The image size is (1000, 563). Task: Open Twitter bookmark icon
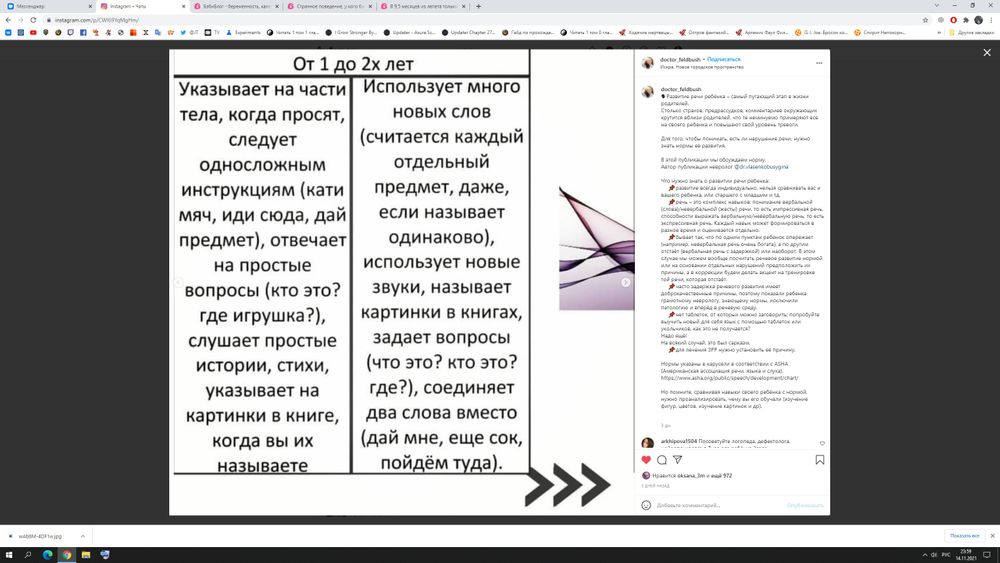[183, 32]
